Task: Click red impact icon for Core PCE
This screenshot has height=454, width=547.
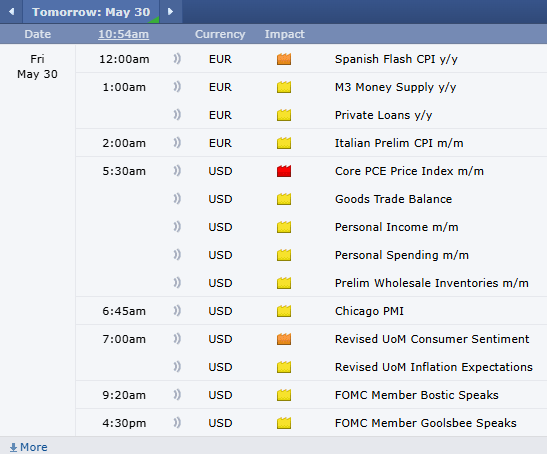Action: tap(284, 171)
